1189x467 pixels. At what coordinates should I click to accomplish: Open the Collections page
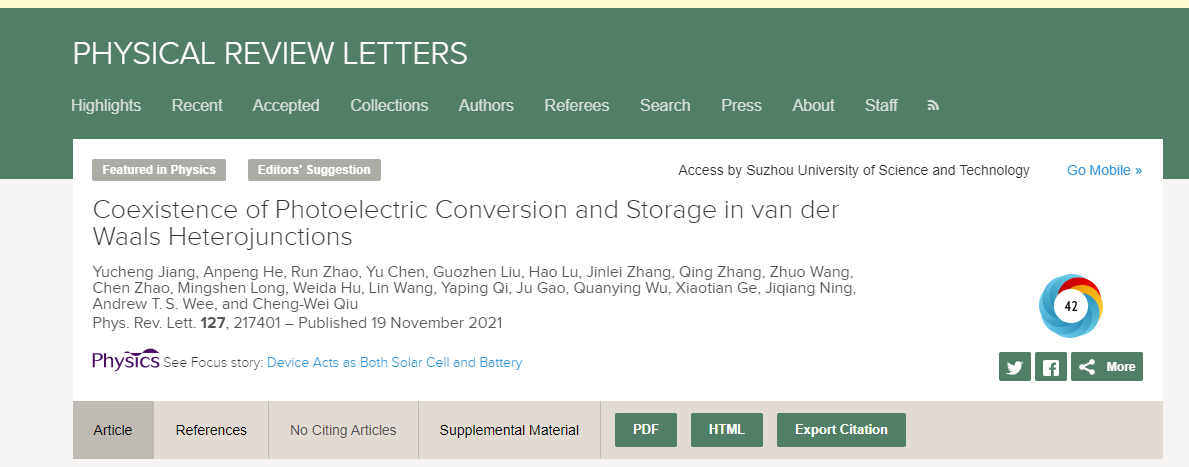[389, 105]
